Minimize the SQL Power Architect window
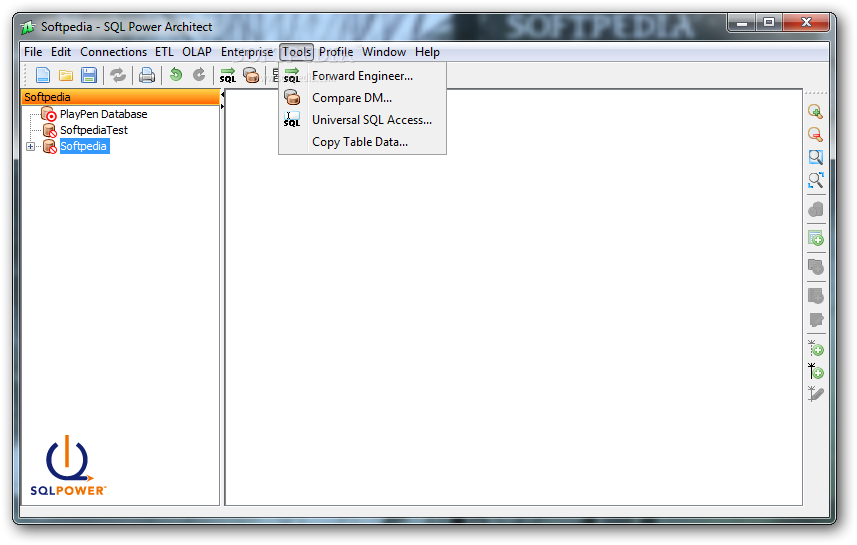The height and width of the screenshot is (545, 857). coord(742,22)
